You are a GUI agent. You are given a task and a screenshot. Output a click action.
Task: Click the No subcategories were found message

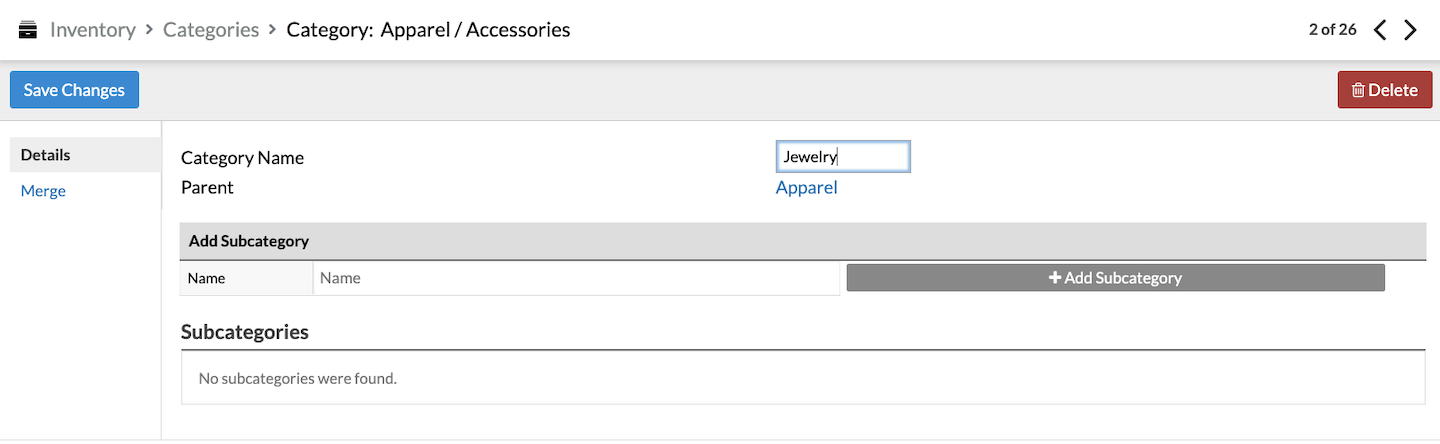pos(298,378)
